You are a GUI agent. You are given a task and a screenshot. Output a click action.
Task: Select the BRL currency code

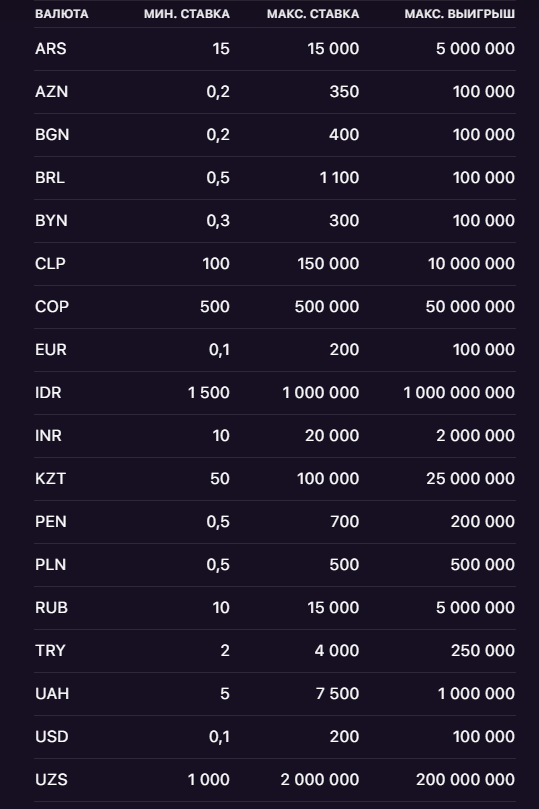tap(50, 177)
